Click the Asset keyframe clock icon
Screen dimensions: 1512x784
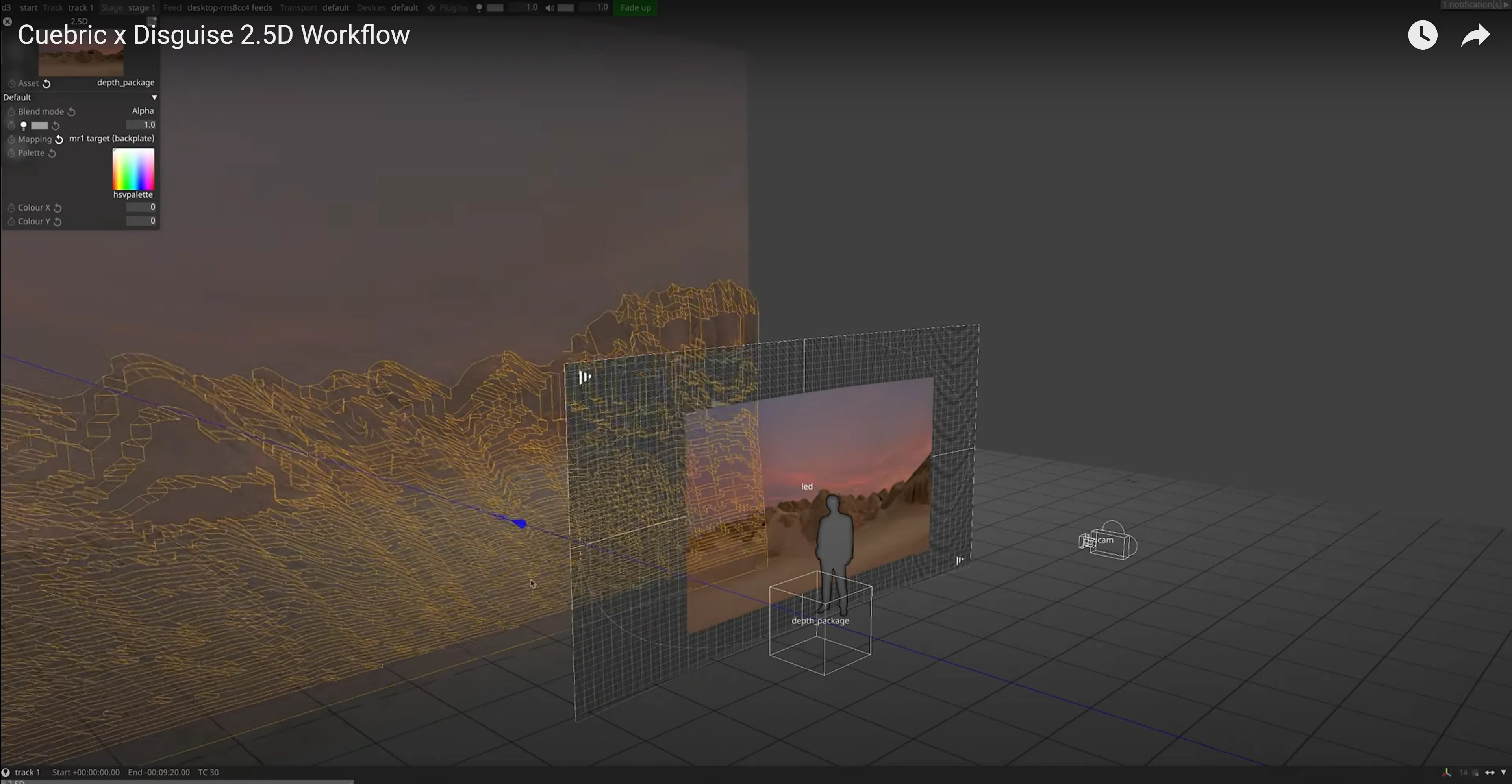pyautogui.click(x=11, y=83)
